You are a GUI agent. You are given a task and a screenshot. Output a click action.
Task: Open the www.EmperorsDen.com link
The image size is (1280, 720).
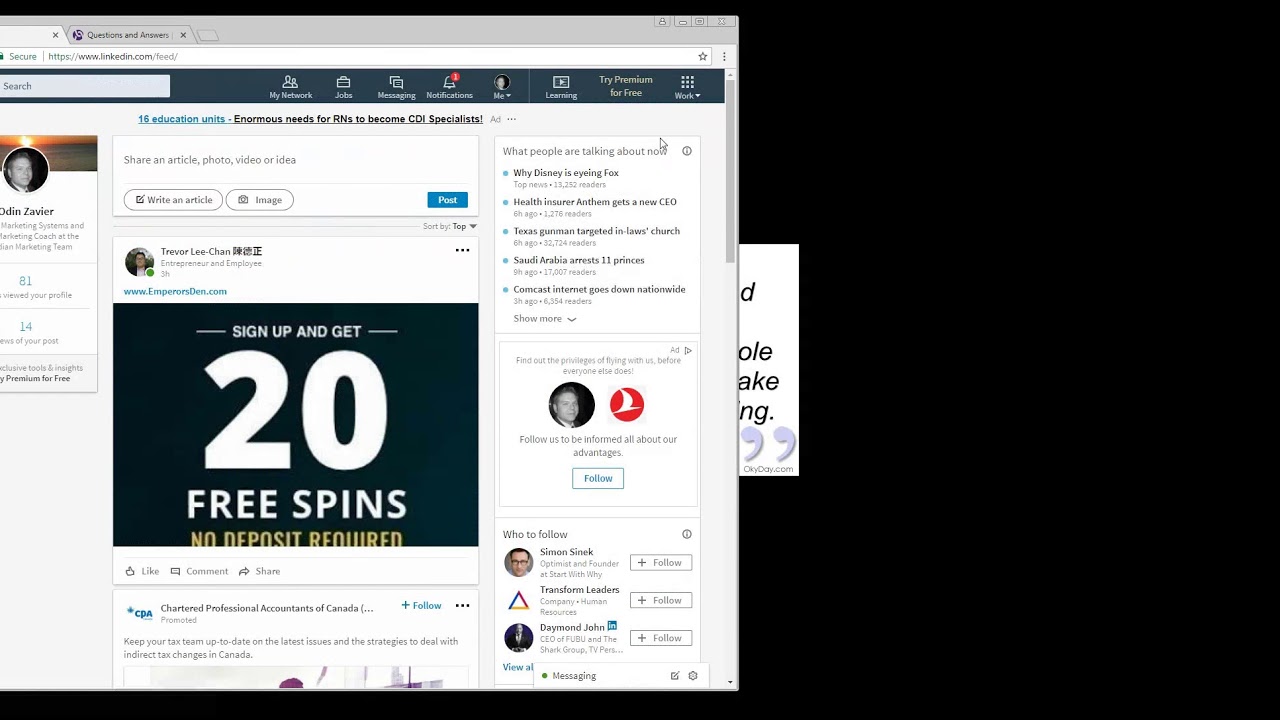click(x=175, y=291)
